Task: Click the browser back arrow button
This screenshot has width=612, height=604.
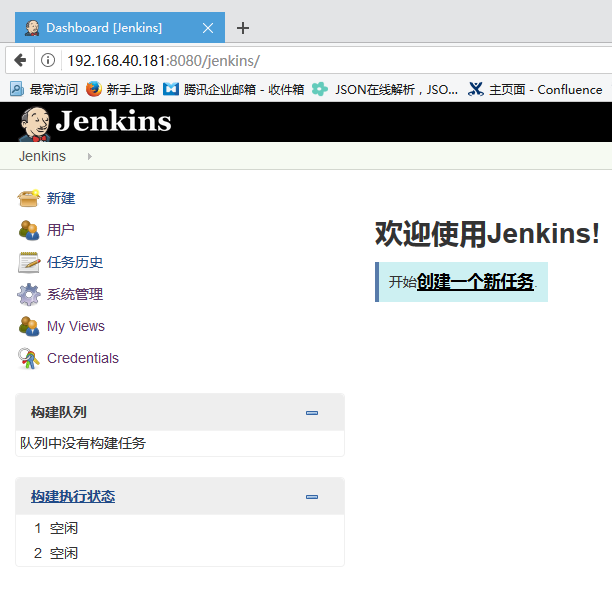Action: (20, 60)
